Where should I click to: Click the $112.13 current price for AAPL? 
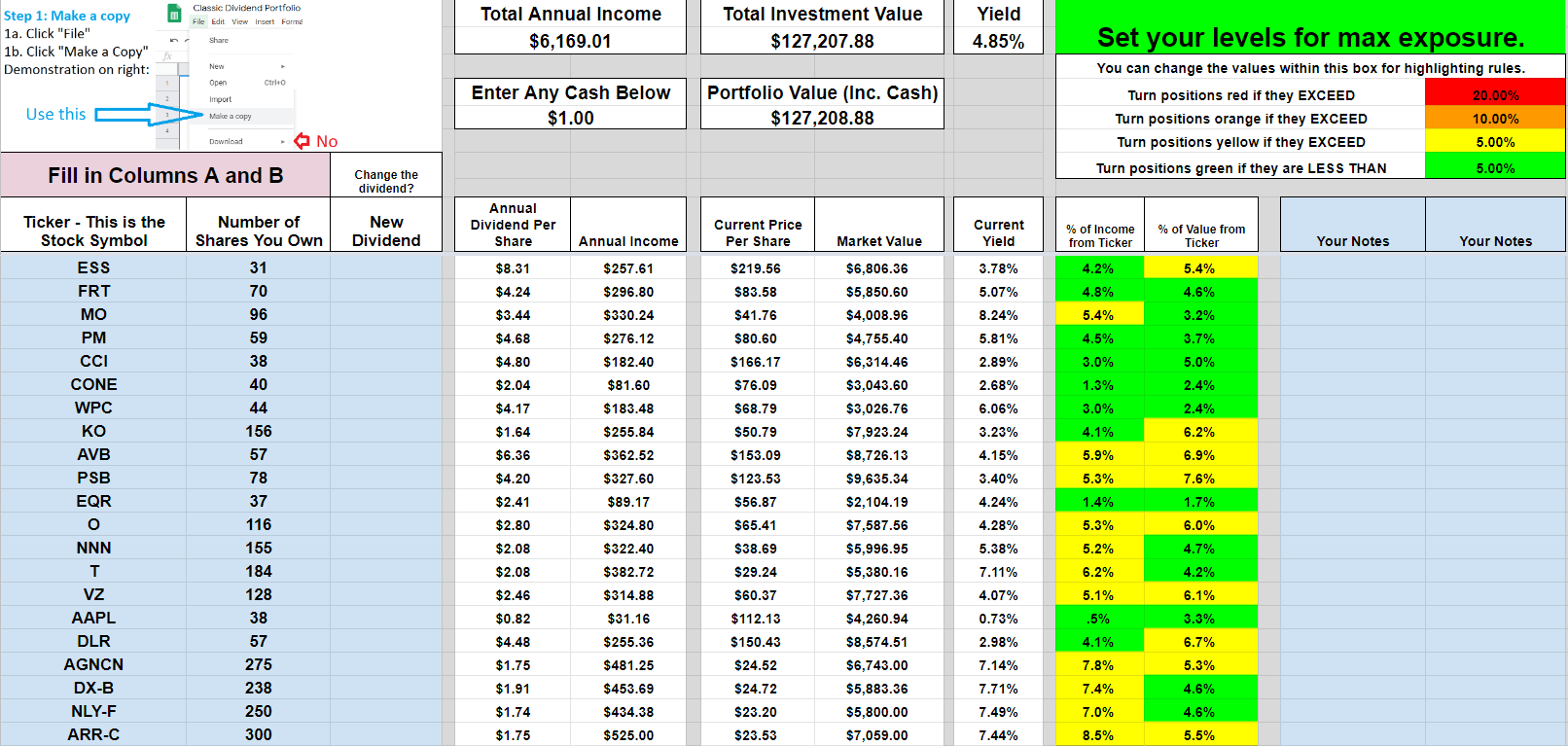coord(758,619)
